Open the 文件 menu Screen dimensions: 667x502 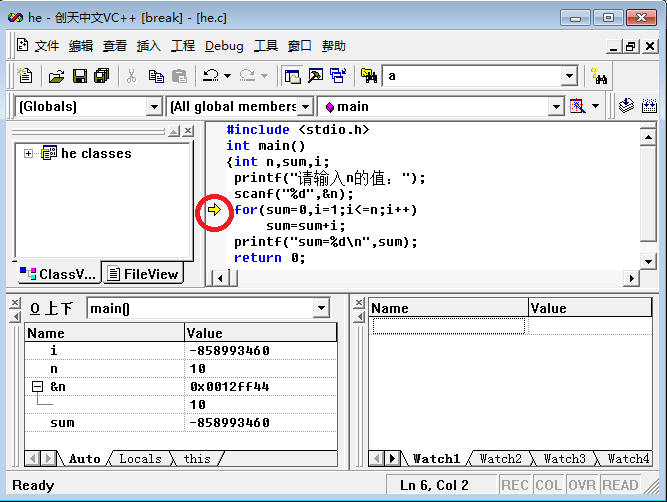pyautogui.click(x=47, y=46)
